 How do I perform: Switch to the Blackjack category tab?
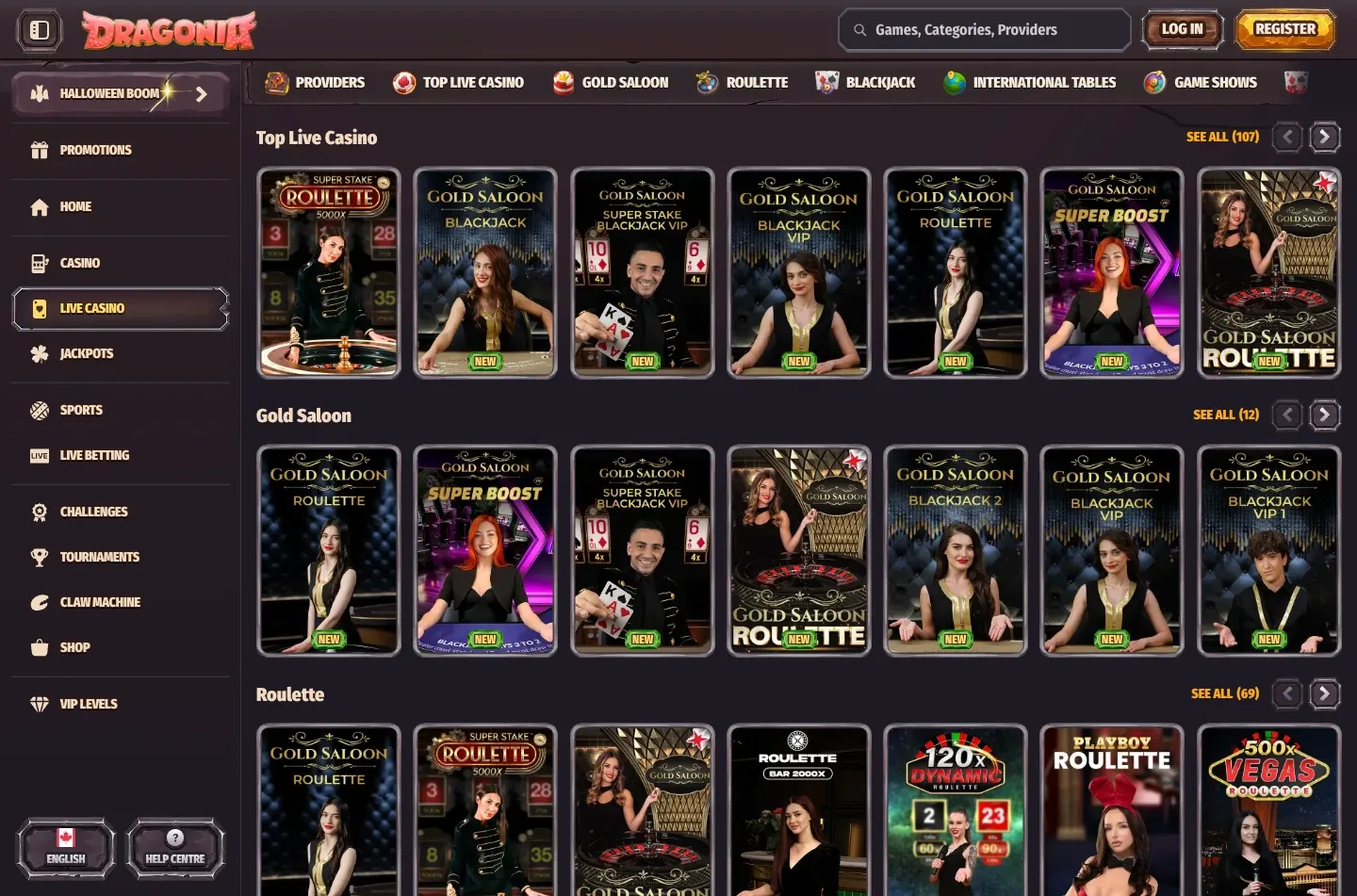pos(865,82)
